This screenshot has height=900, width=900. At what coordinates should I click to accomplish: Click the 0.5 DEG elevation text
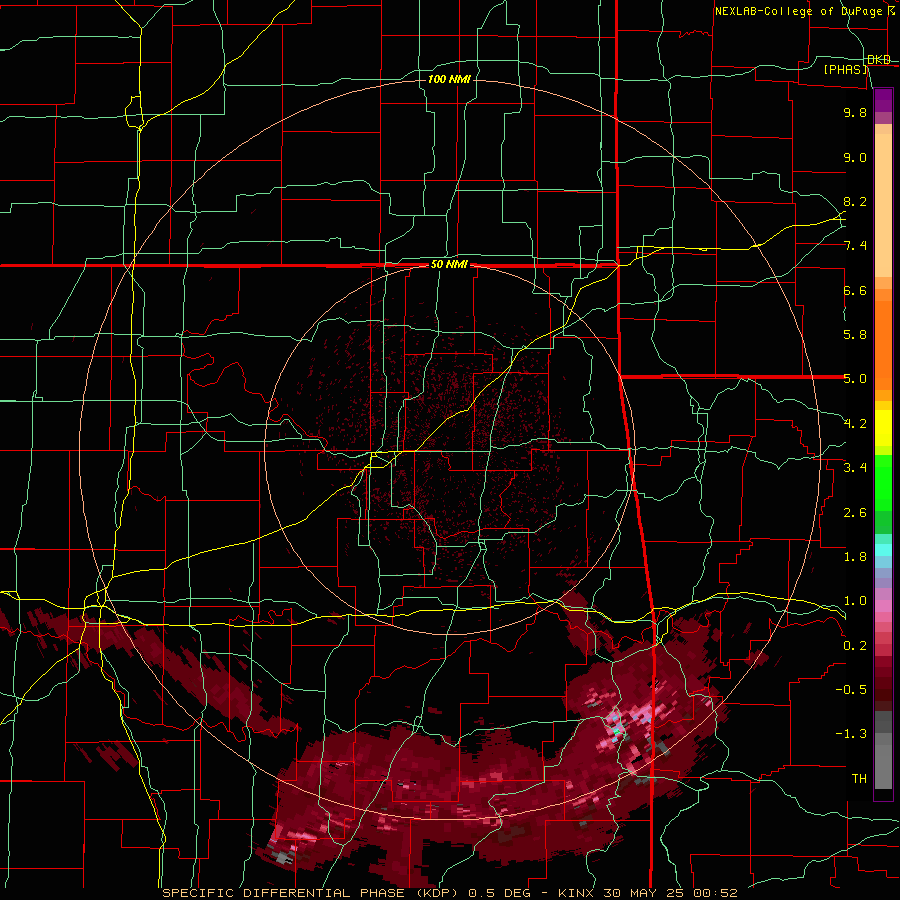(x=500, y=893)
